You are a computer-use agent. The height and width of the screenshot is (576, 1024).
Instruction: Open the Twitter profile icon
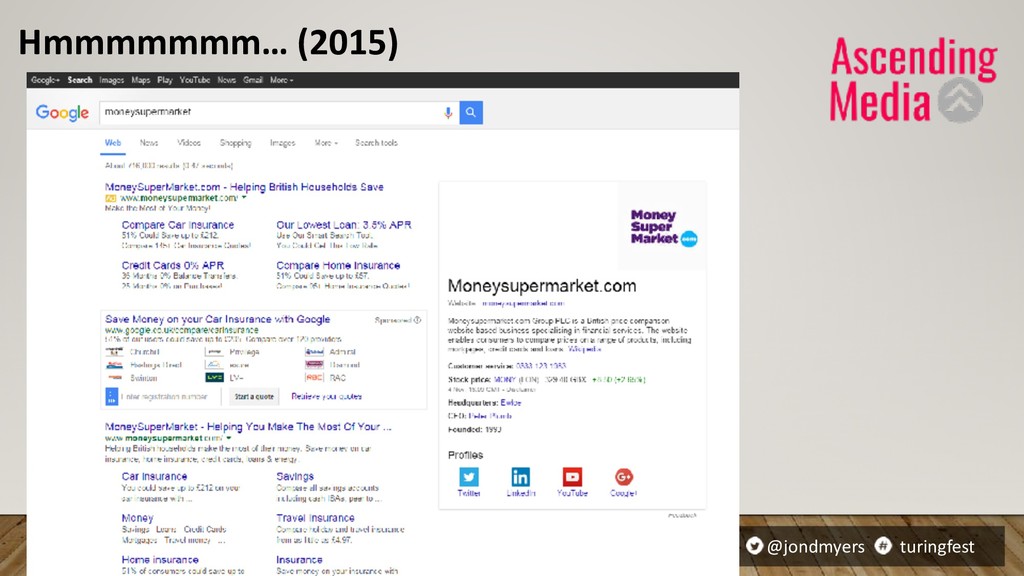(468, 477)
